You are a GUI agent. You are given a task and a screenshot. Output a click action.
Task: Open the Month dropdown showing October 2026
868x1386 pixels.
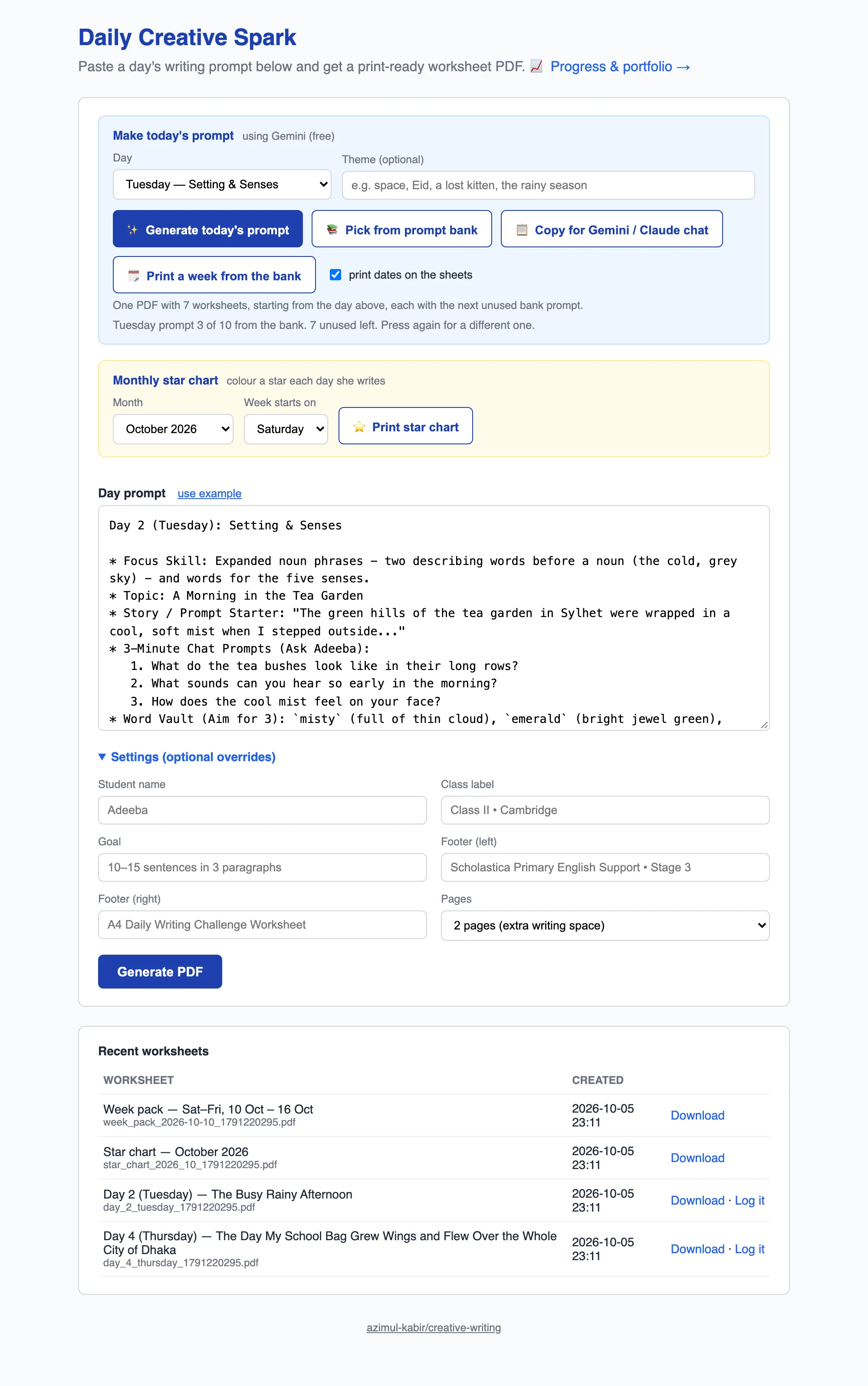(x=173, y=429)
